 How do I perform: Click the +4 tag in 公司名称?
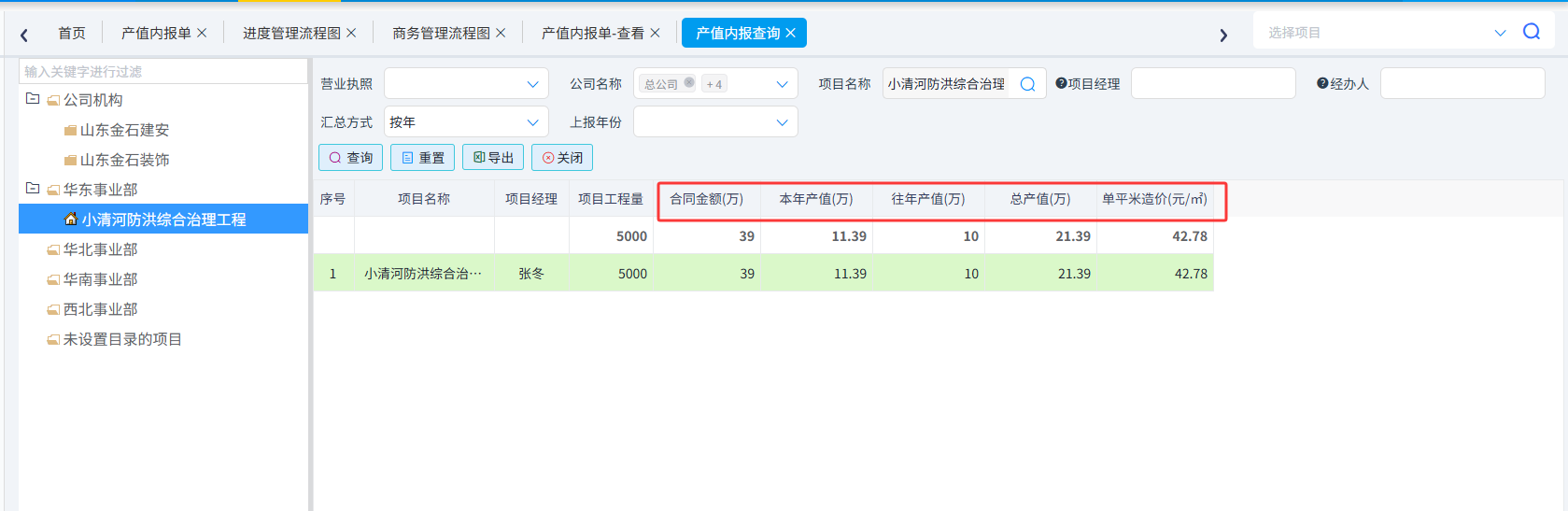713,84
